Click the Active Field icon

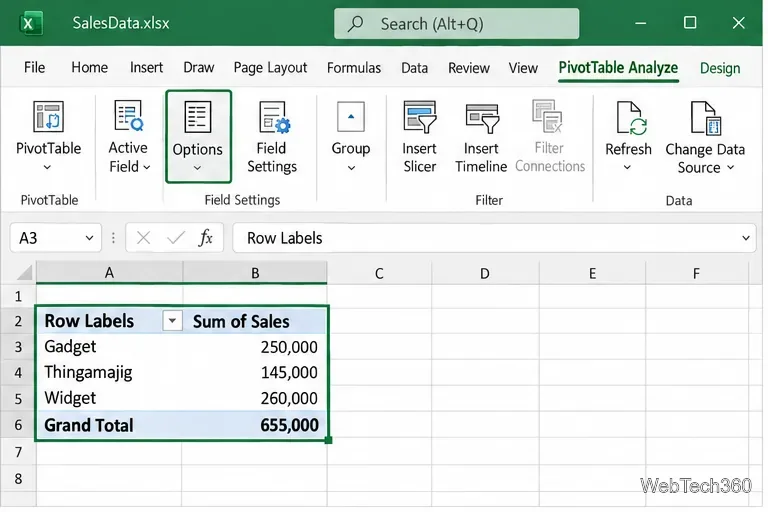point(129,116)
